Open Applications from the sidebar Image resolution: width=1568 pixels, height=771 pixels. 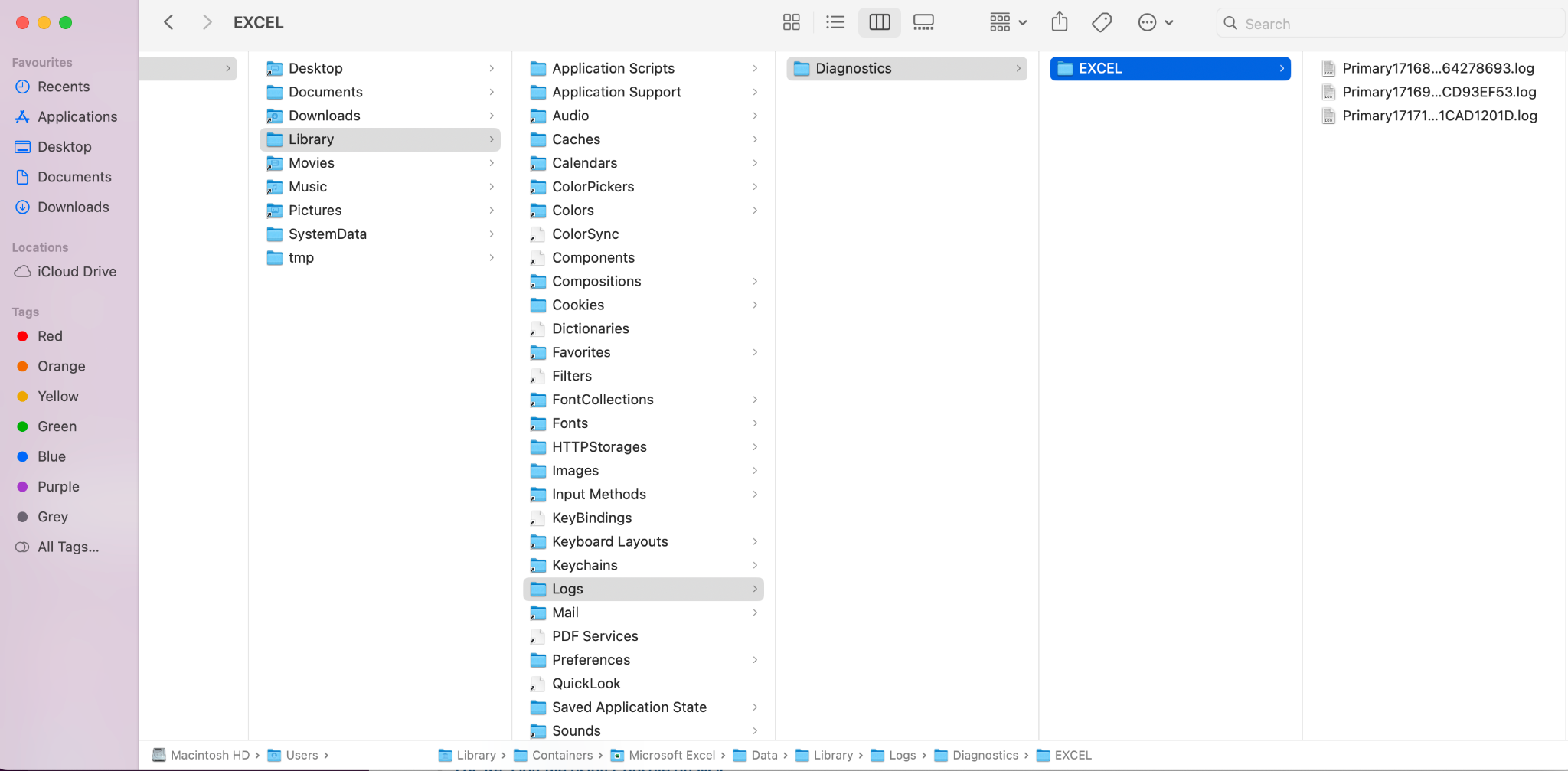pos(77,116)
